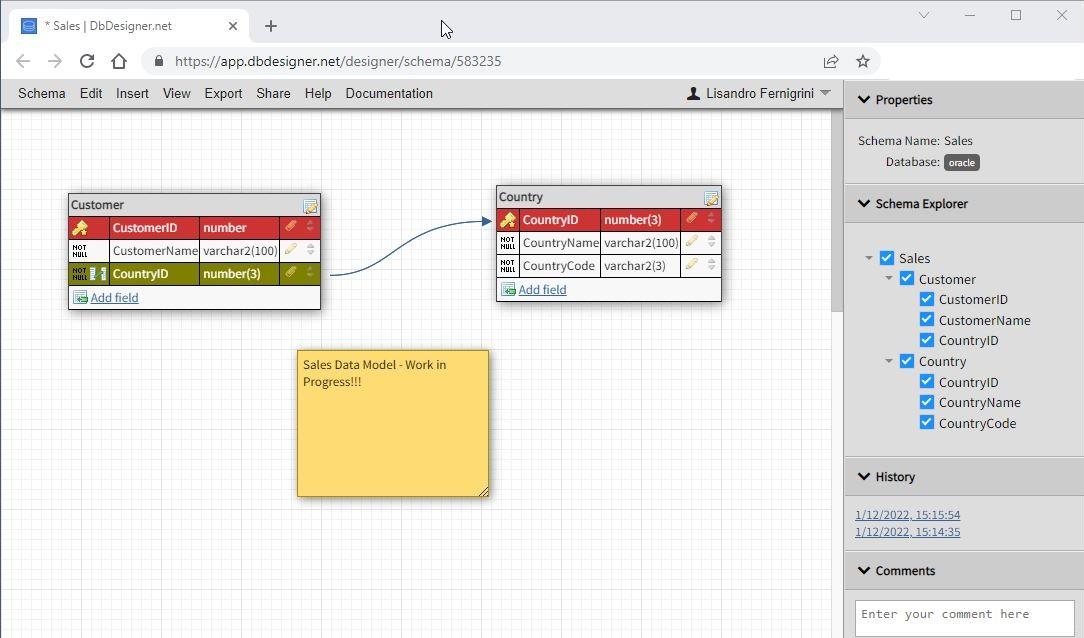Toggle the Country table checkbox

tap(906, 361)
